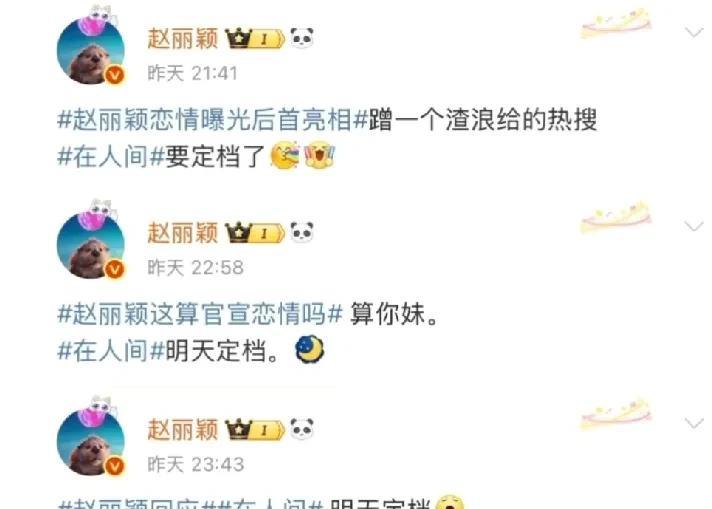Click the moon emoji in second post

click(x=310, y=350)
